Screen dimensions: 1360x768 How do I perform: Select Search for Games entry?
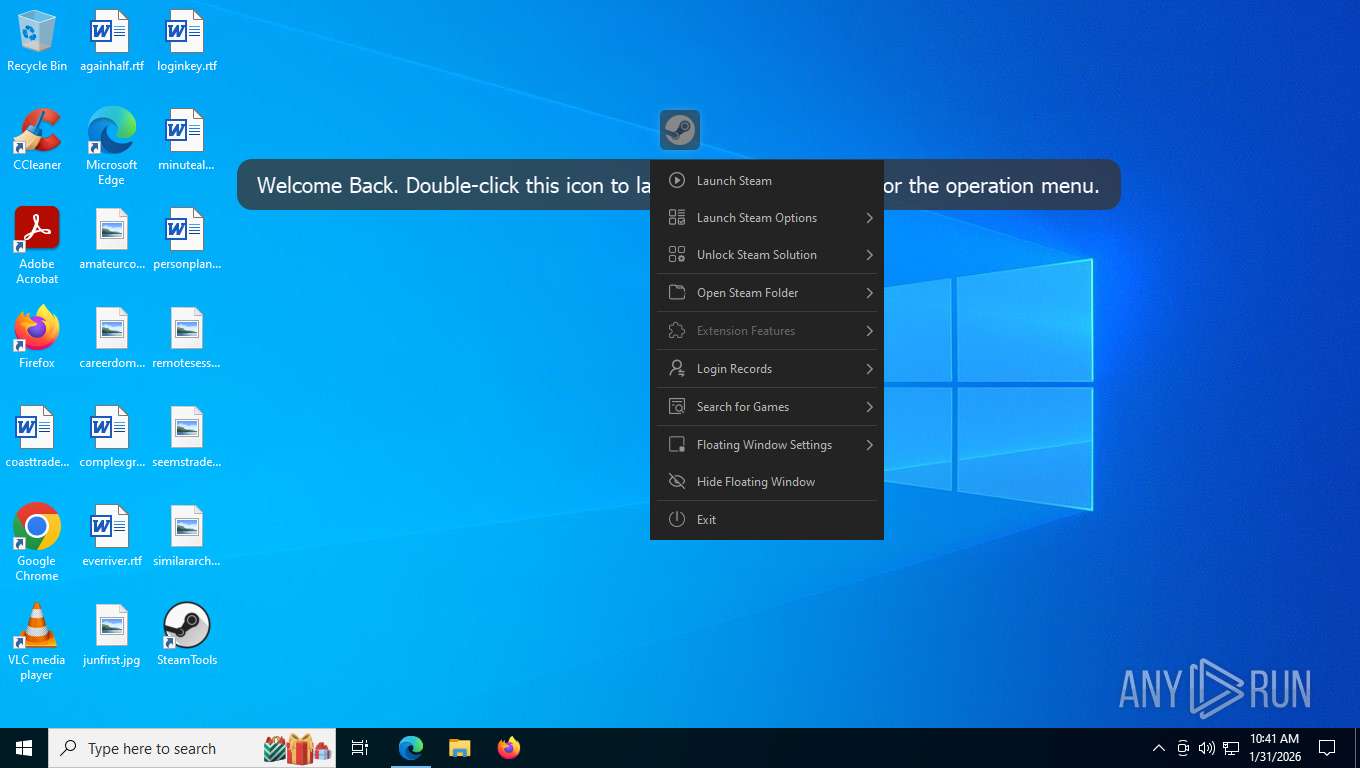767,407
